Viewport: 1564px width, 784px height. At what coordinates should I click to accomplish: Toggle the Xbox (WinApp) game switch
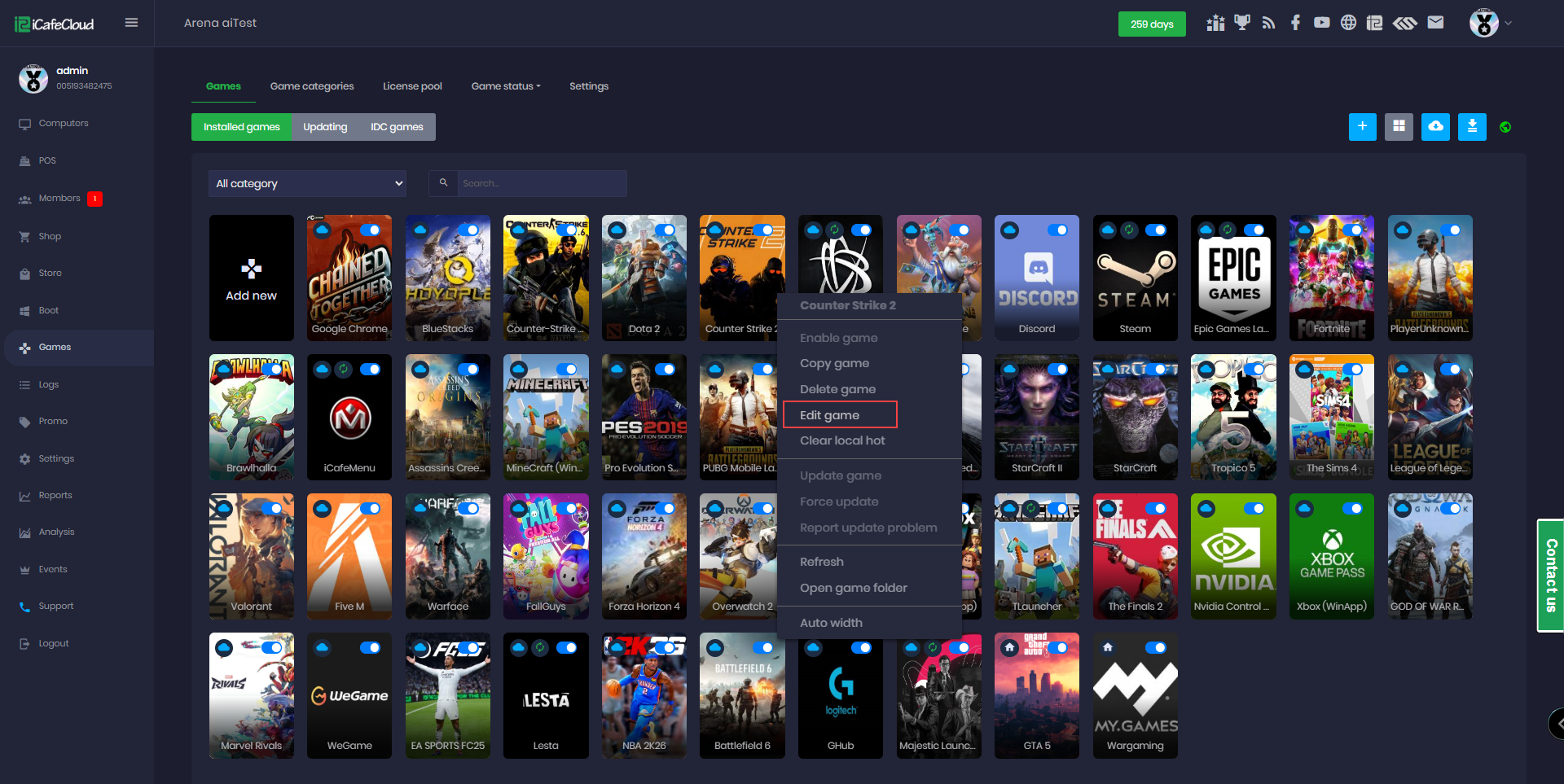(x=1352, y=509)
